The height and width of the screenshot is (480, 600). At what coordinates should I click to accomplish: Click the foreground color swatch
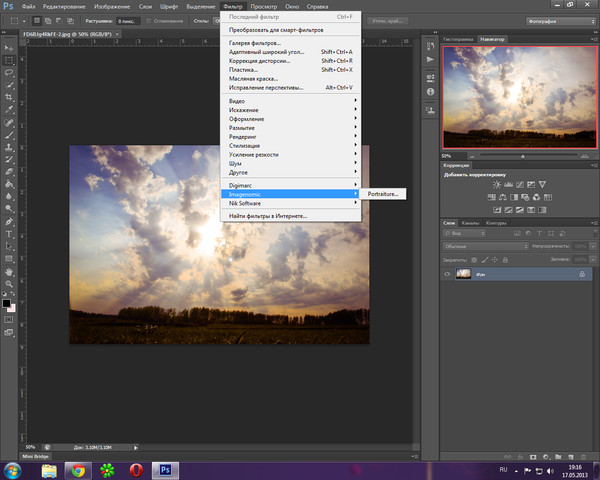coord(6,302)
